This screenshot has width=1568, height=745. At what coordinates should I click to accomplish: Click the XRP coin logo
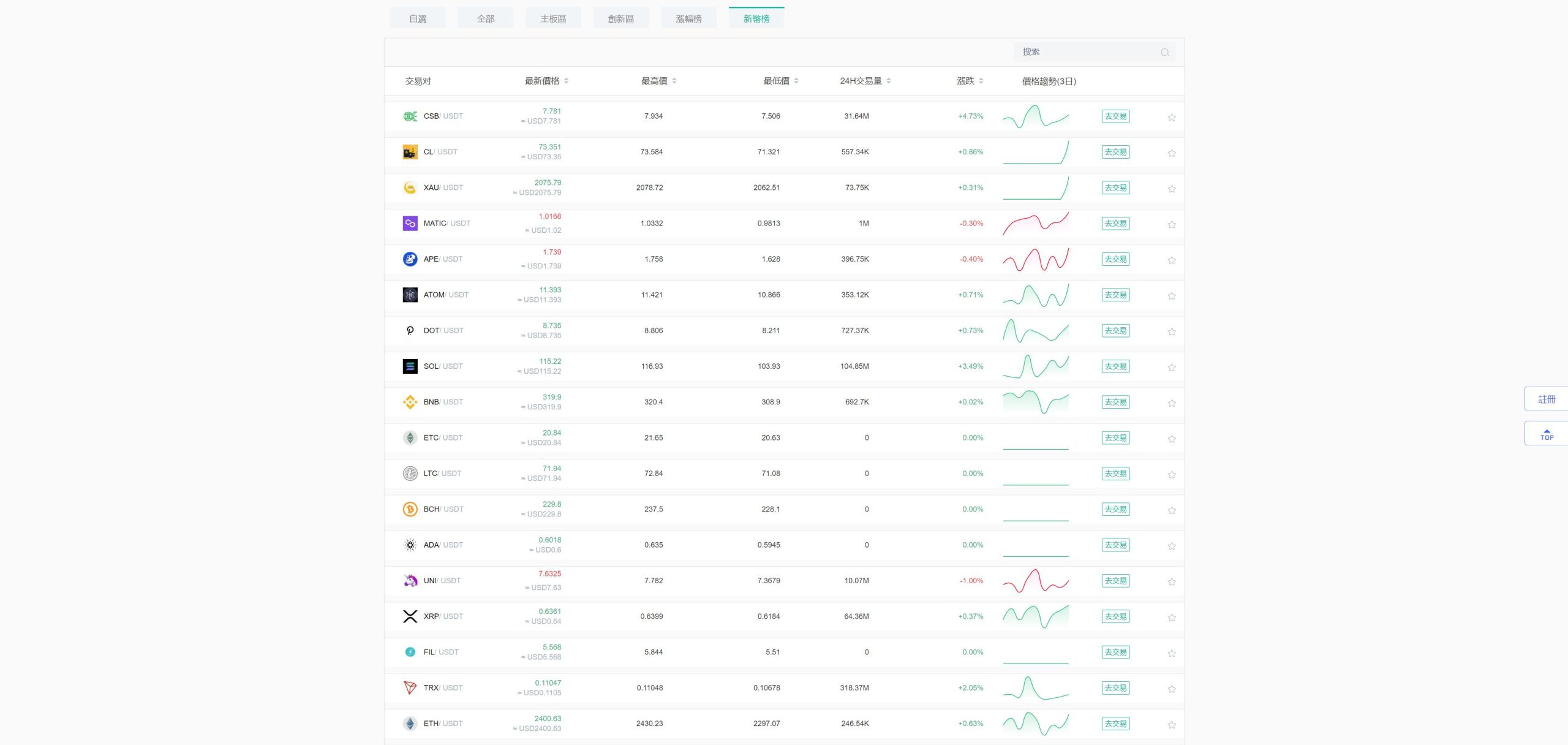click(x=410, y=616)
